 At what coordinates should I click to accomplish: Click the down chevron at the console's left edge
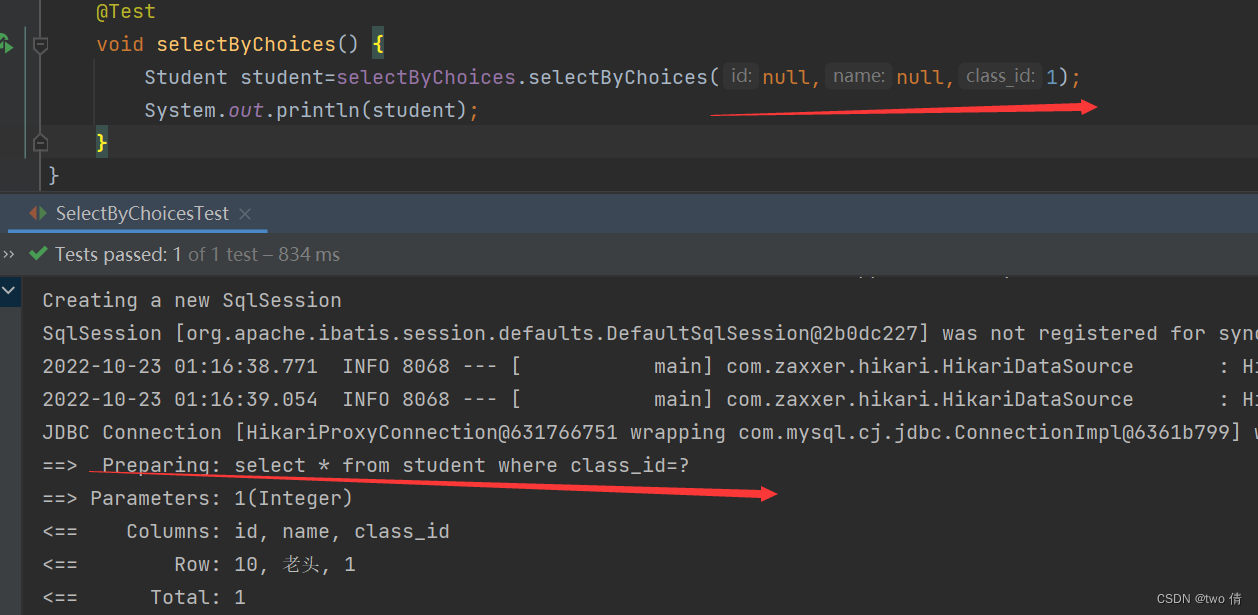point(9,292)
